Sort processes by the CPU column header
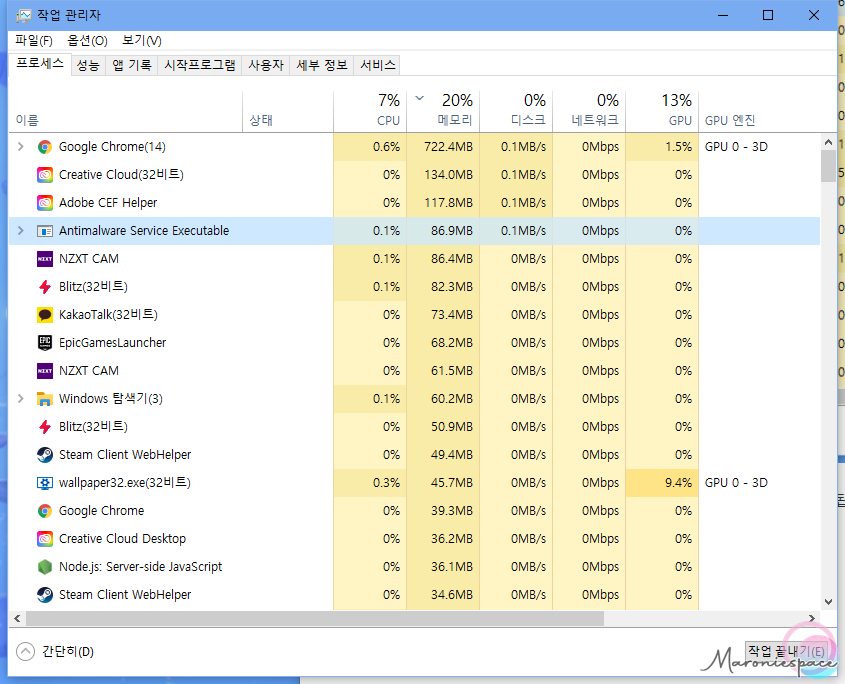The height and width of the screenshot is (684, 845). pyautogui.click(x=370, y=111)
